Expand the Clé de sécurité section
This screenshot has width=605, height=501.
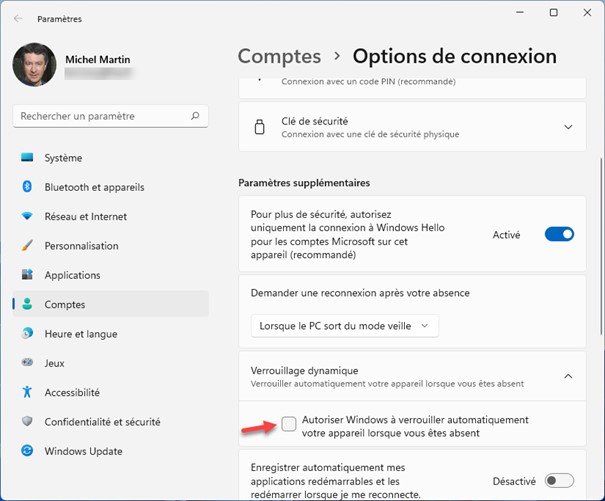pyautogui.click(x=568, y=127)
